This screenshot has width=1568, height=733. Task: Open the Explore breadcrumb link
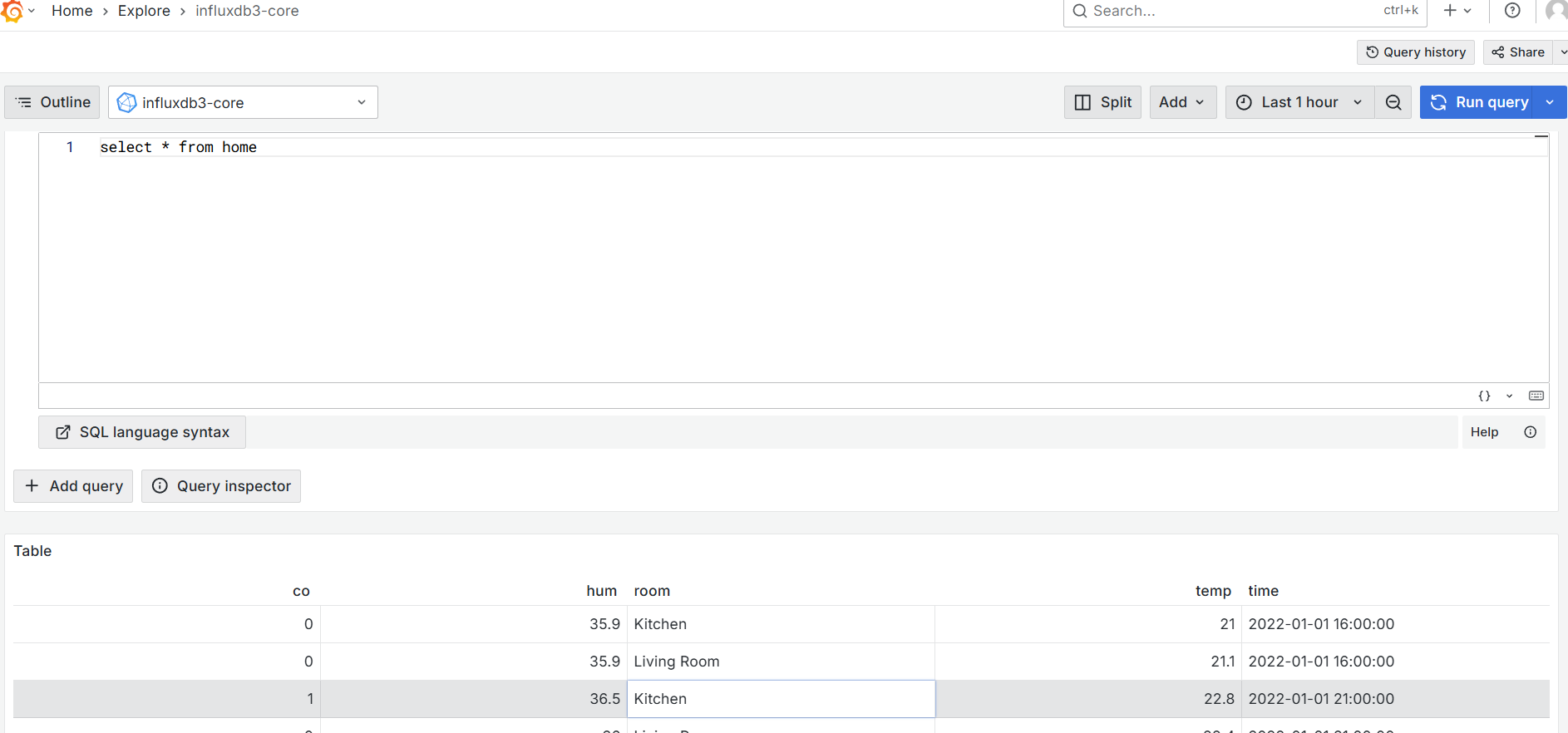(x=144, y=11)
